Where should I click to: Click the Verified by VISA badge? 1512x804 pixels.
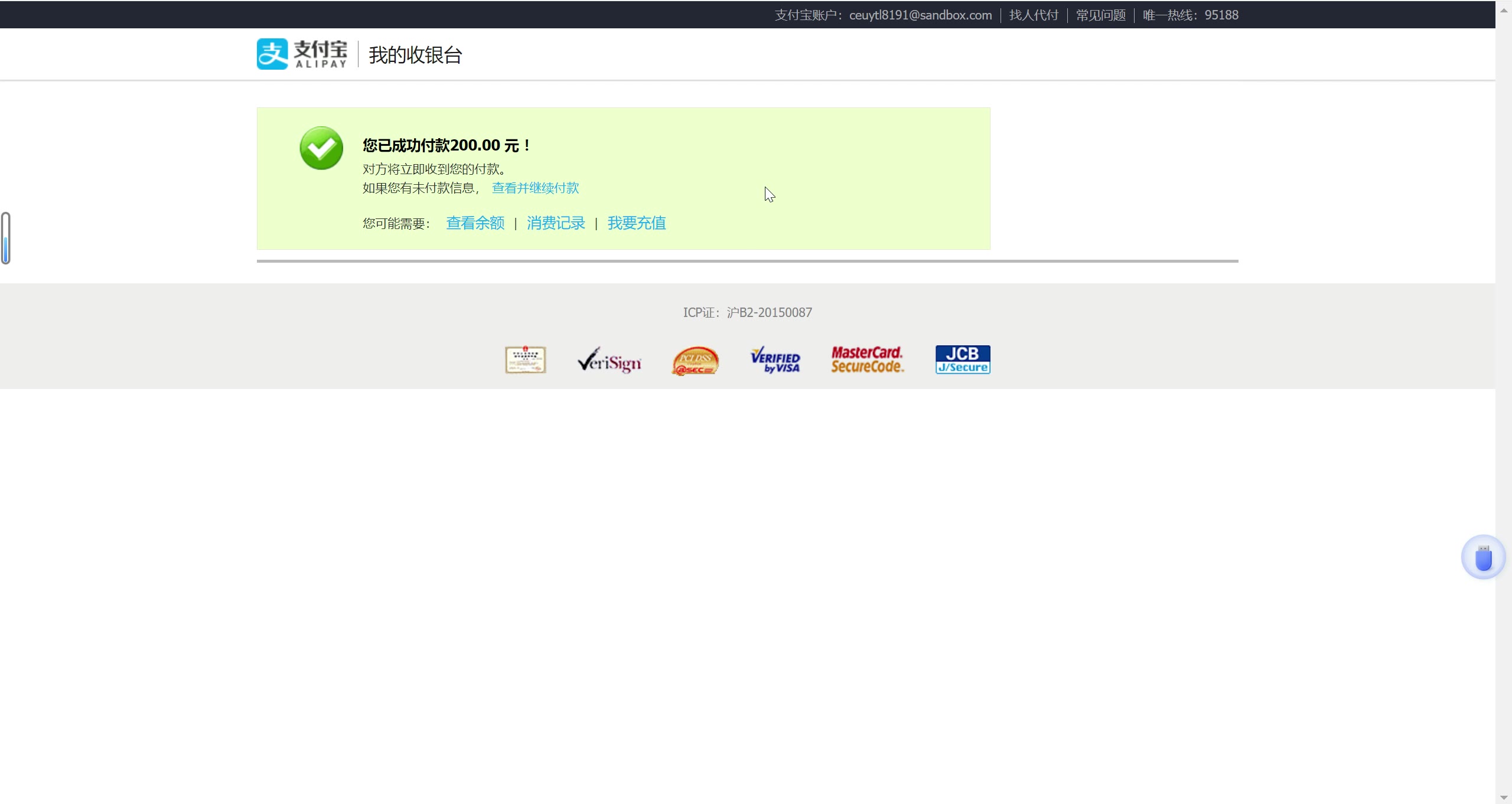775,359
